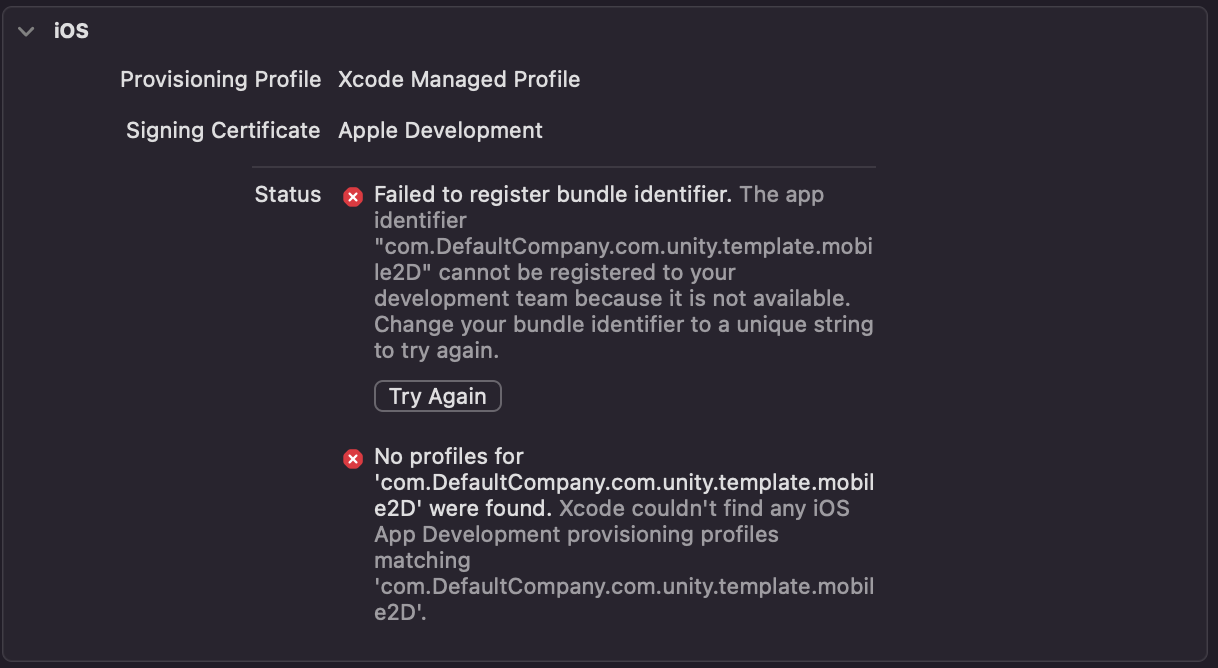The height and width of the screenshot is (668, 1218).
Task: Click the divider line above Status
Action: tap(563, 166)
